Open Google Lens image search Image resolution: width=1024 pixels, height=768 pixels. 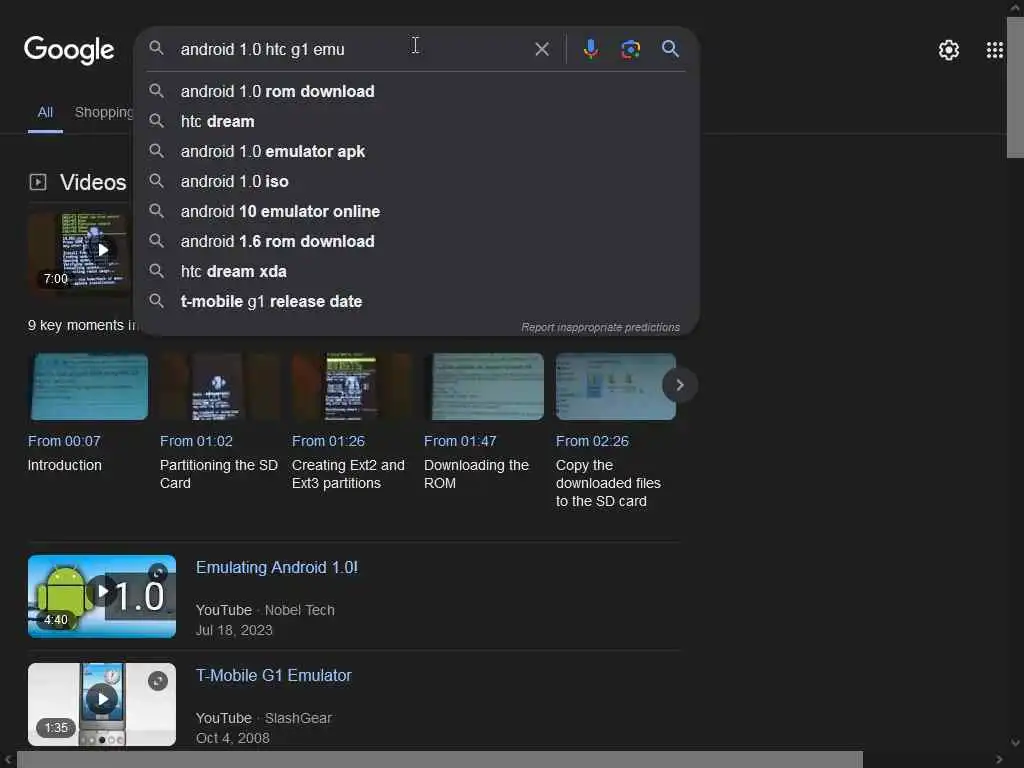pyautogui.click(x=630, y=49)
